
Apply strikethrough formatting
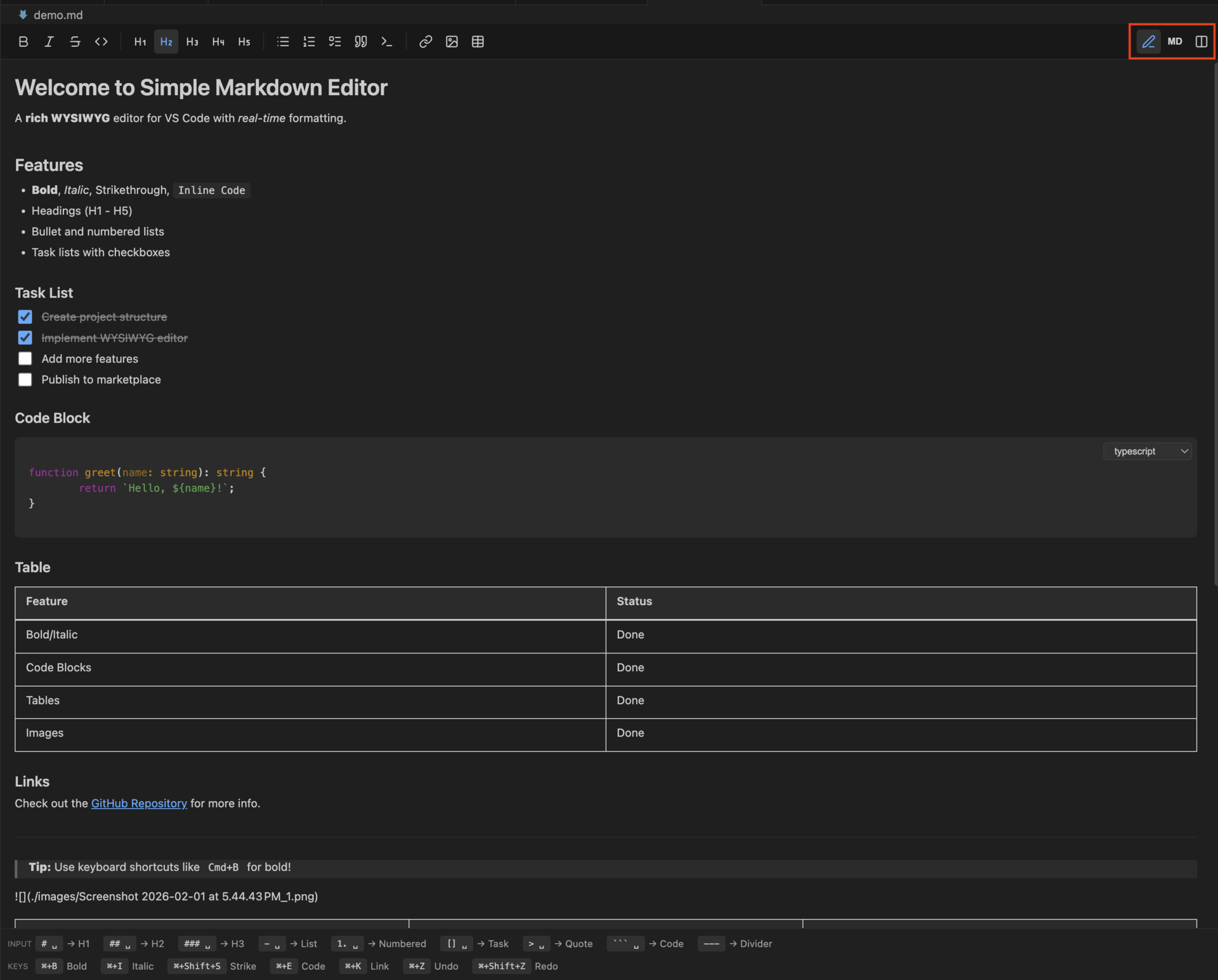click(75, 41)
